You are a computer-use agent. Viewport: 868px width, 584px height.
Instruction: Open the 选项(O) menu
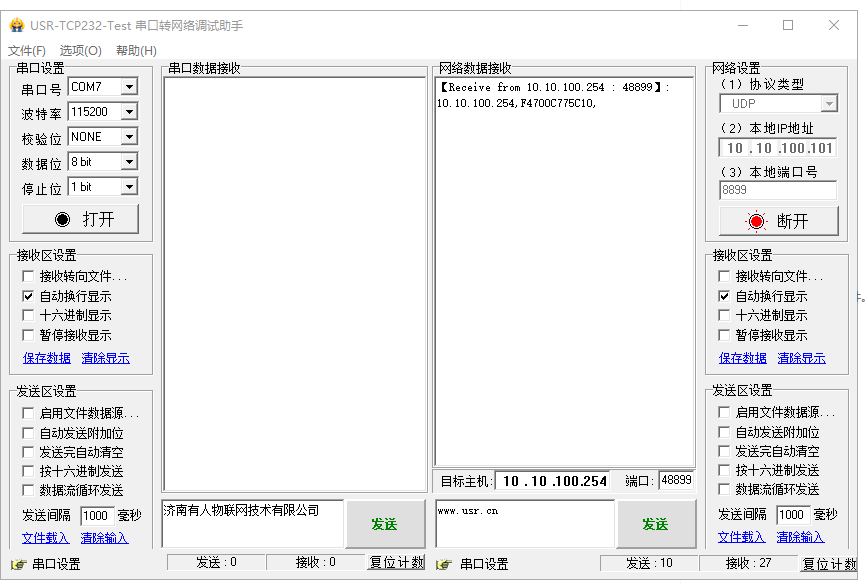click(80, 51)
